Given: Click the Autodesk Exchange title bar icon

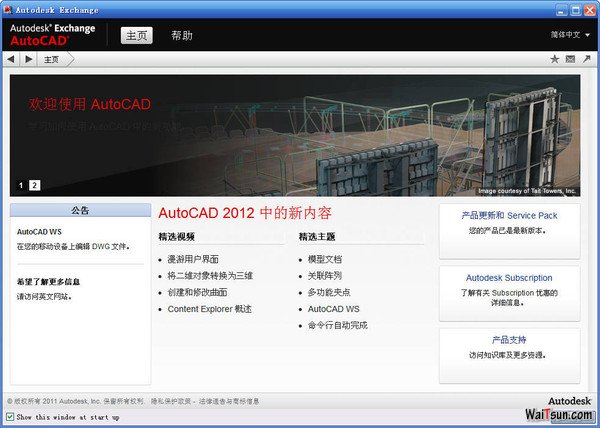Looking at the screenshot, I should tap(8, 10).
